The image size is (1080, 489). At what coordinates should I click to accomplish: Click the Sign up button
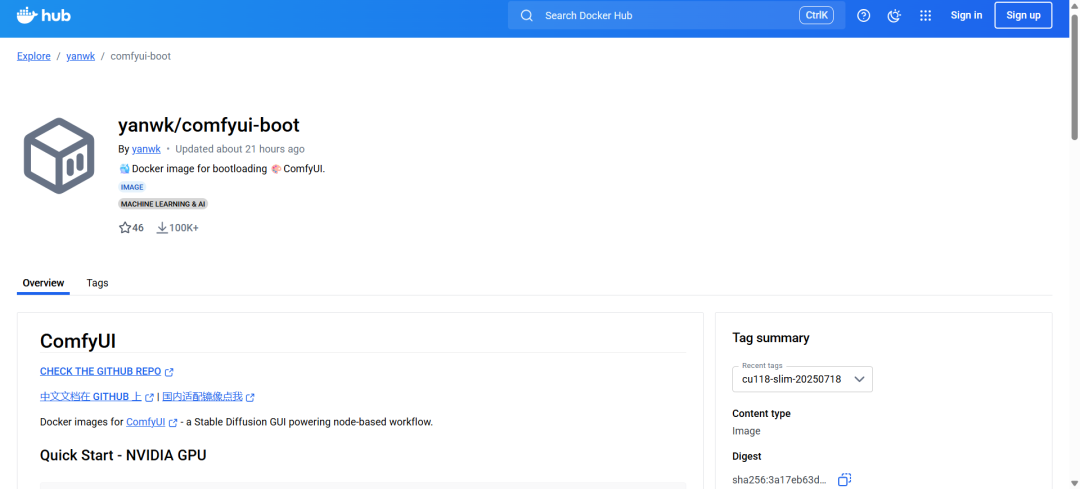click(x=1023, y=15)
